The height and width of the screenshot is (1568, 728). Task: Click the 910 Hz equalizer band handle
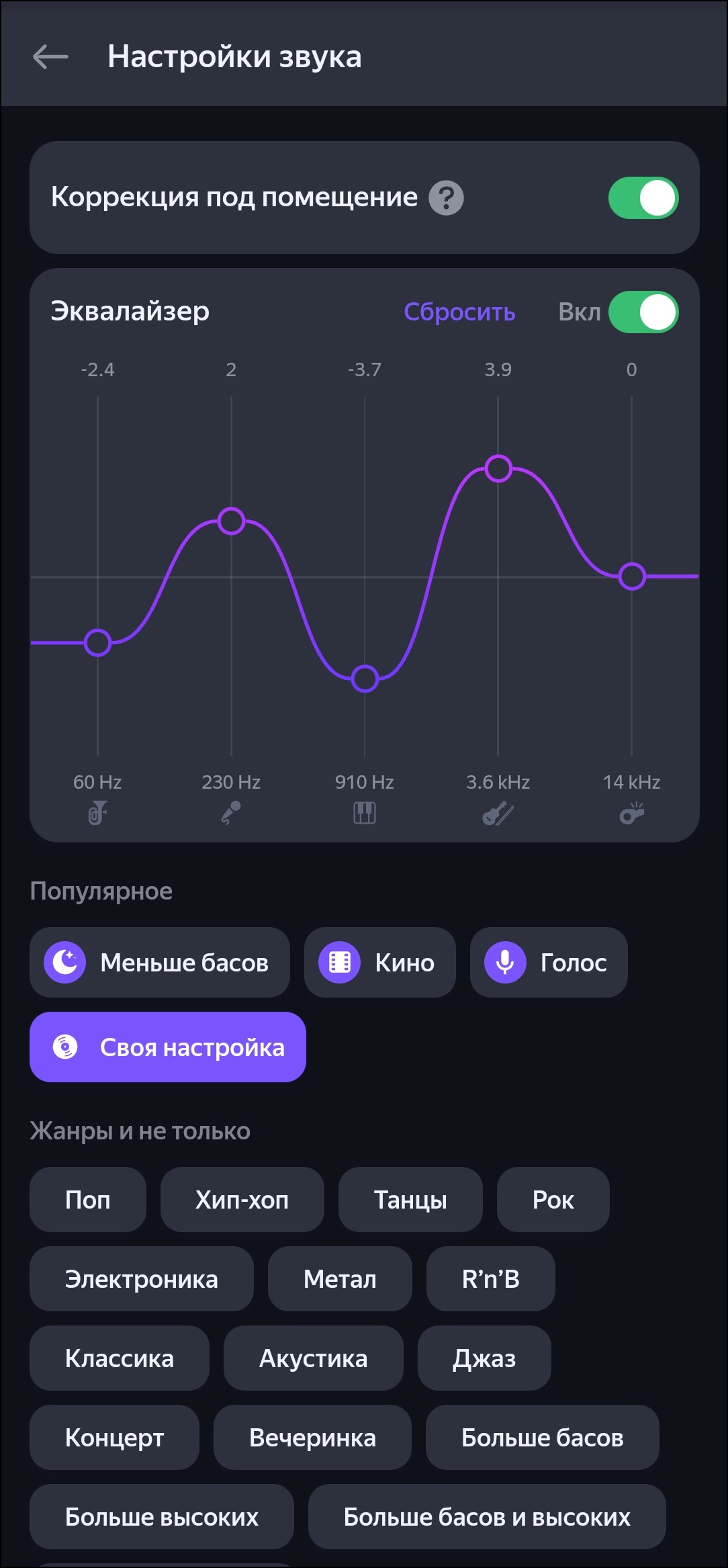(x=365, y=679)
